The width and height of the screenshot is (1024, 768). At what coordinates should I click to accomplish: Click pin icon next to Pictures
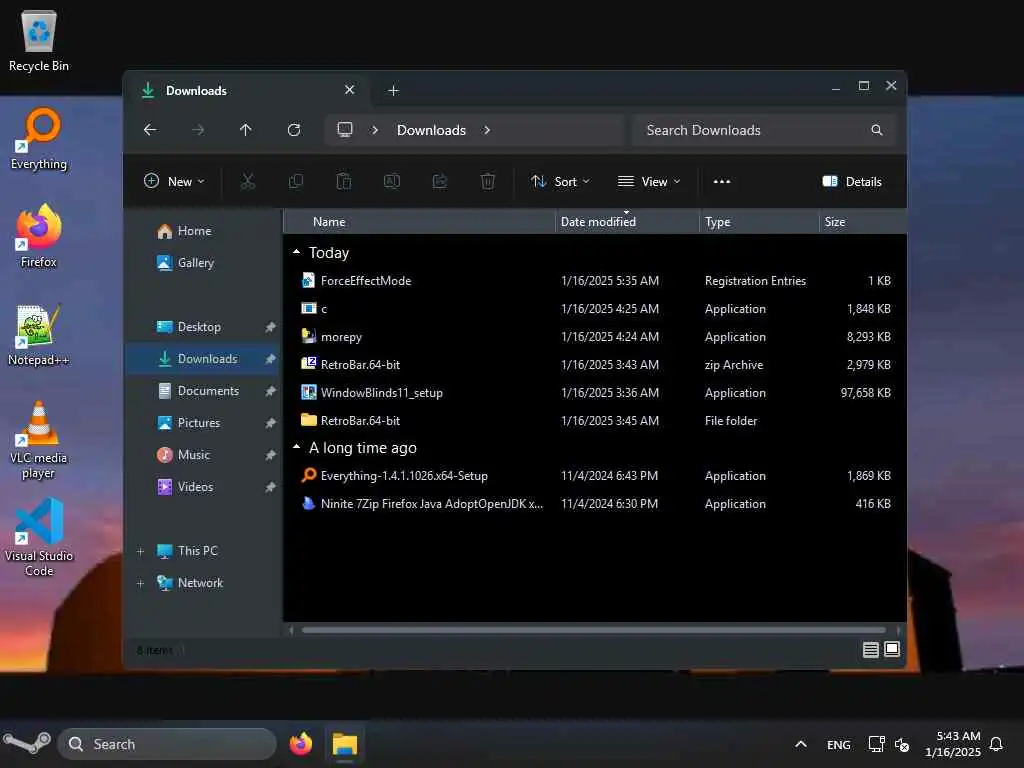coord(270,423)
